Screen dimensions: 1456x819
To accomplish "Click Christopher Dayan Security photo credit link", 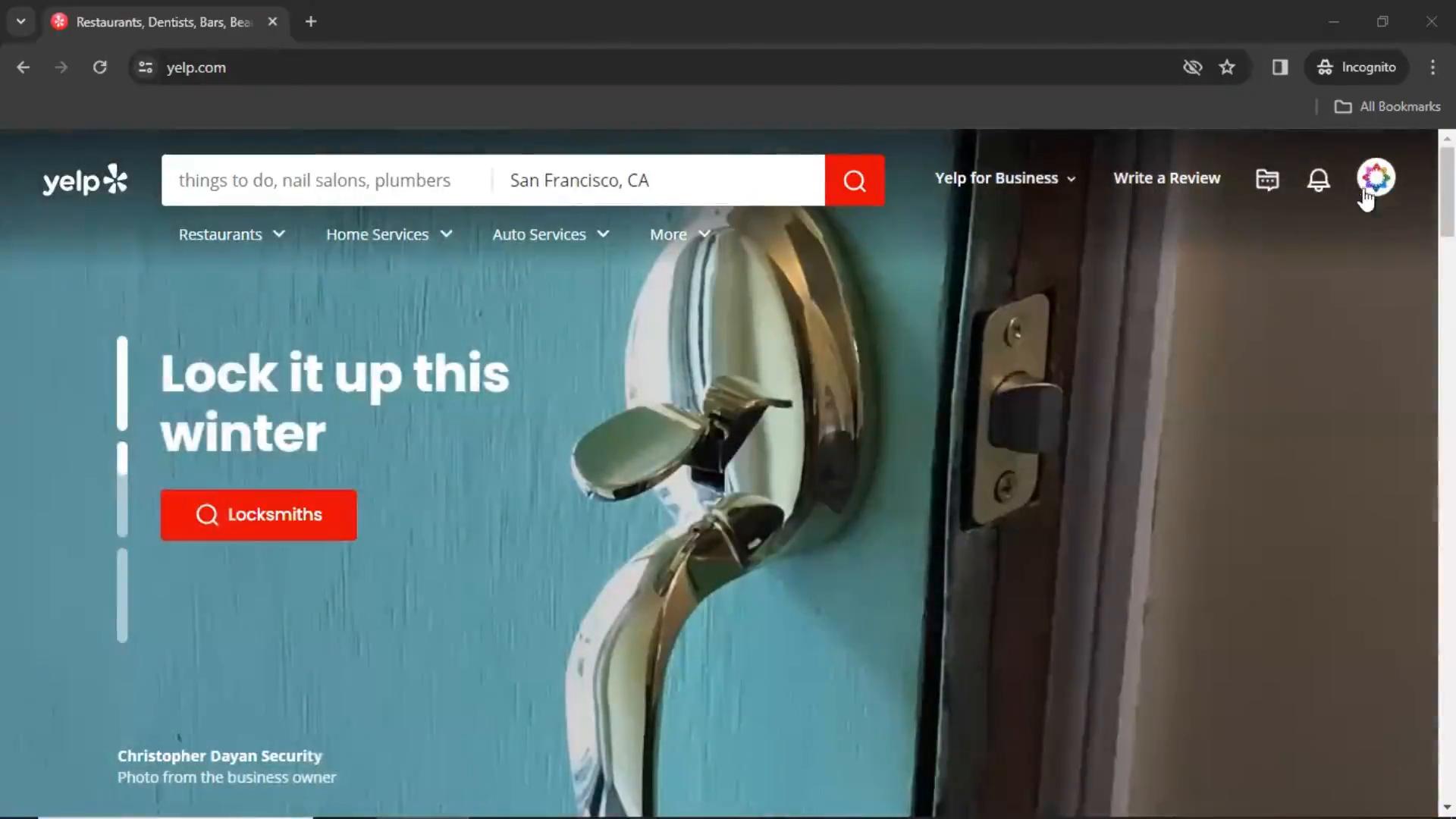I will click(x=220, y=755).
